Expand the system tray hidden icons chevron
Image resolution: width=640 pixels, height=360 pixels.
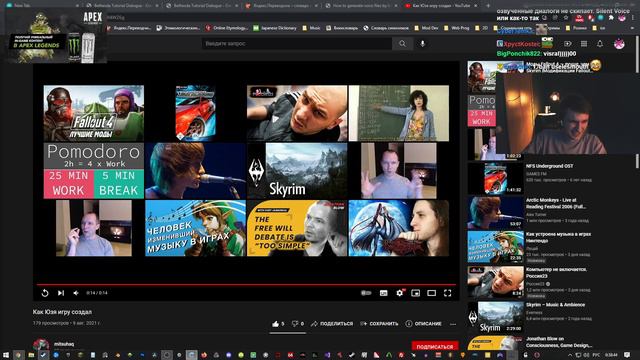coord(570,355)
